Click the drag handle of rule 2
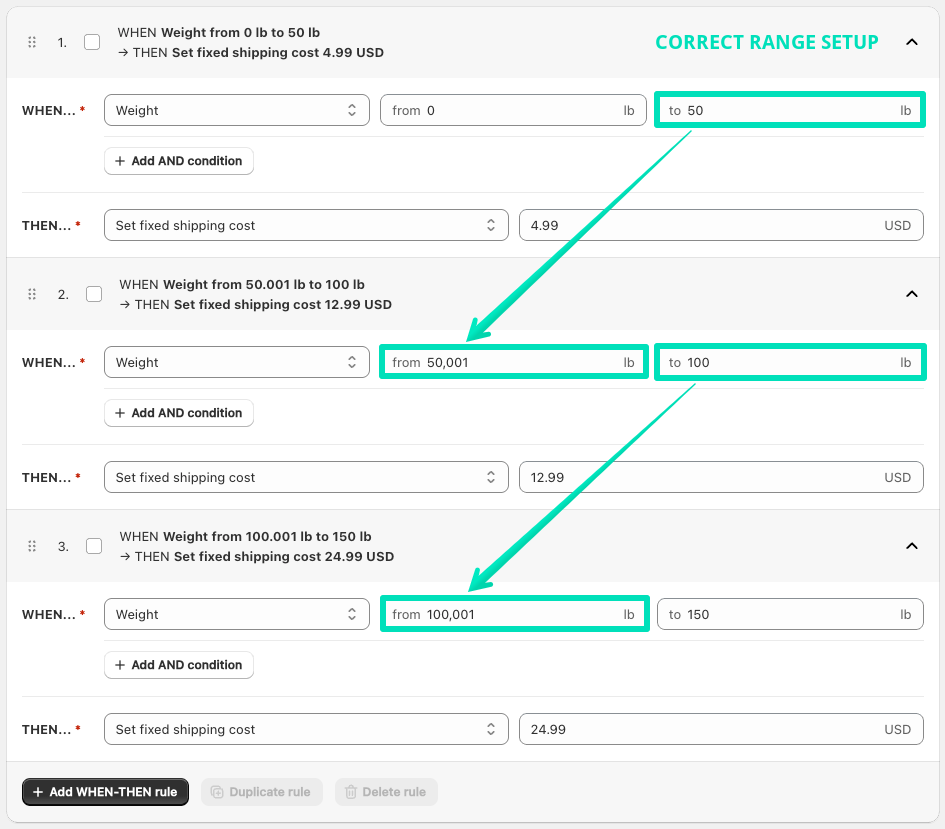Viewport: 945px width, 829px height. (x=32, y=294)
